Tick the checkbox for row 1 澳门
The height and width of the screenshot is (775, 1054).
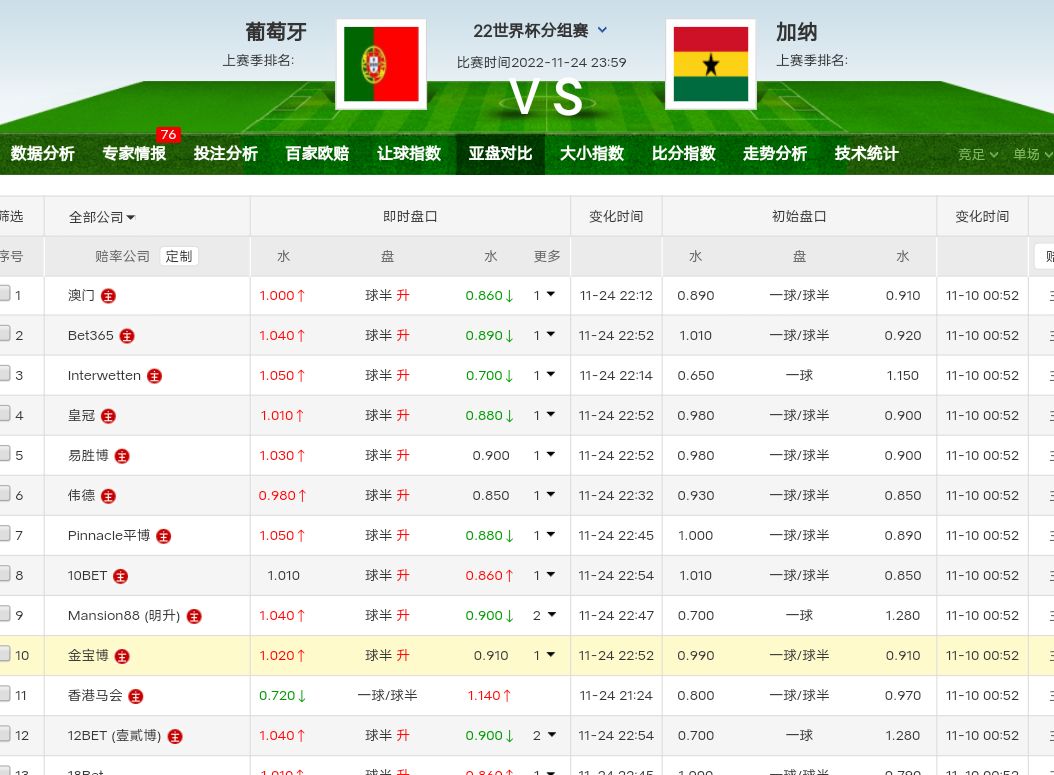tap(4, 294)
